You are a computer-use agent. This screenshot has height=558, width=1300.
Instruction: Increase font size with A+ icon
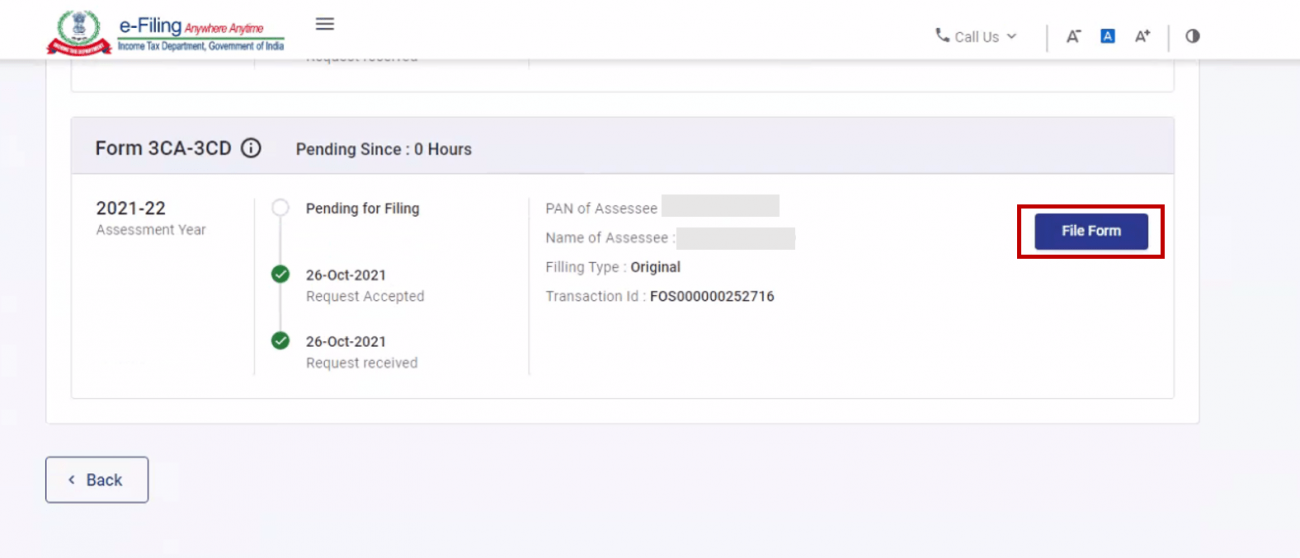point(1142,36)
